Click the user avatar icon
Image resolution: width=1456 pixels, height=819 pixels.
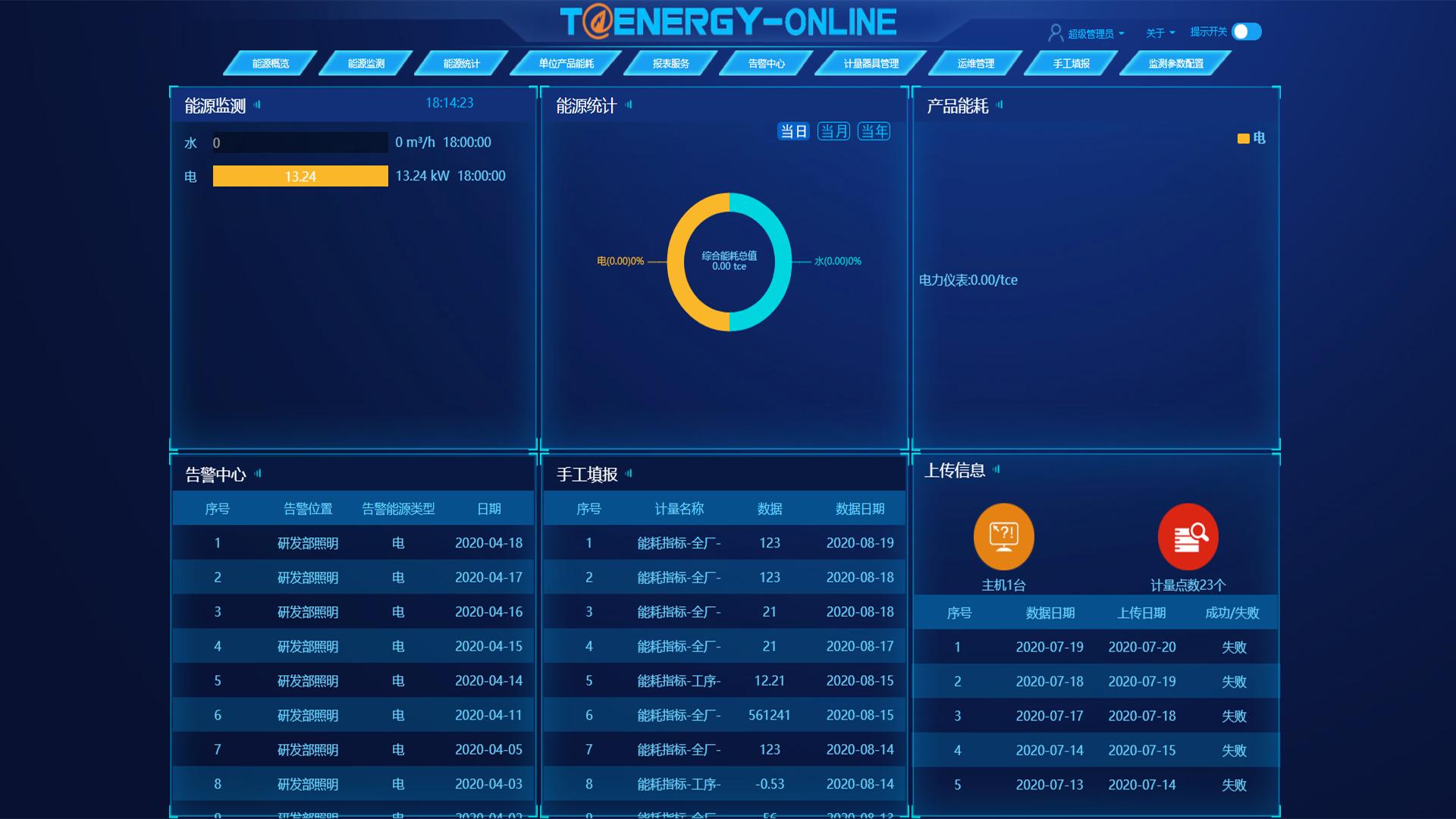point(1055,33)
